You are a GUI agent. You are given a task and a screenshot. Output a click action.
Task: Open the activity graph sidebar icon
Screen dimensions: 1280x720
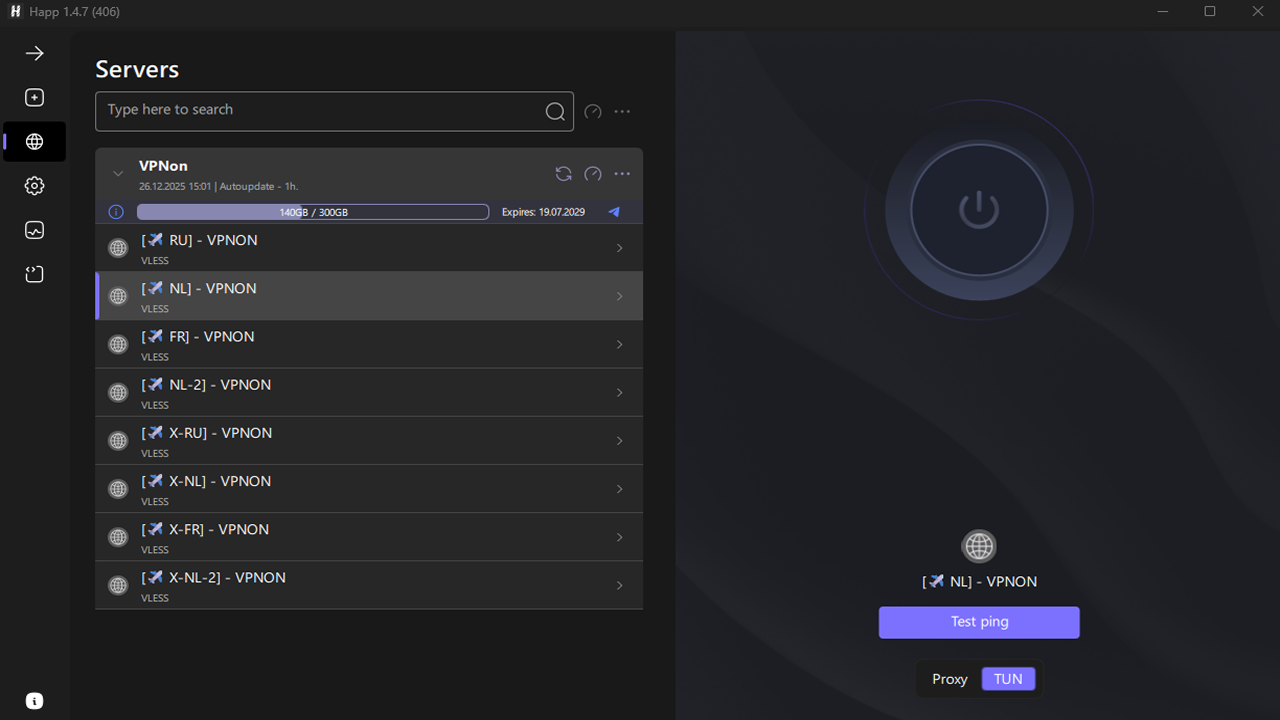click(x=34, y=230)
